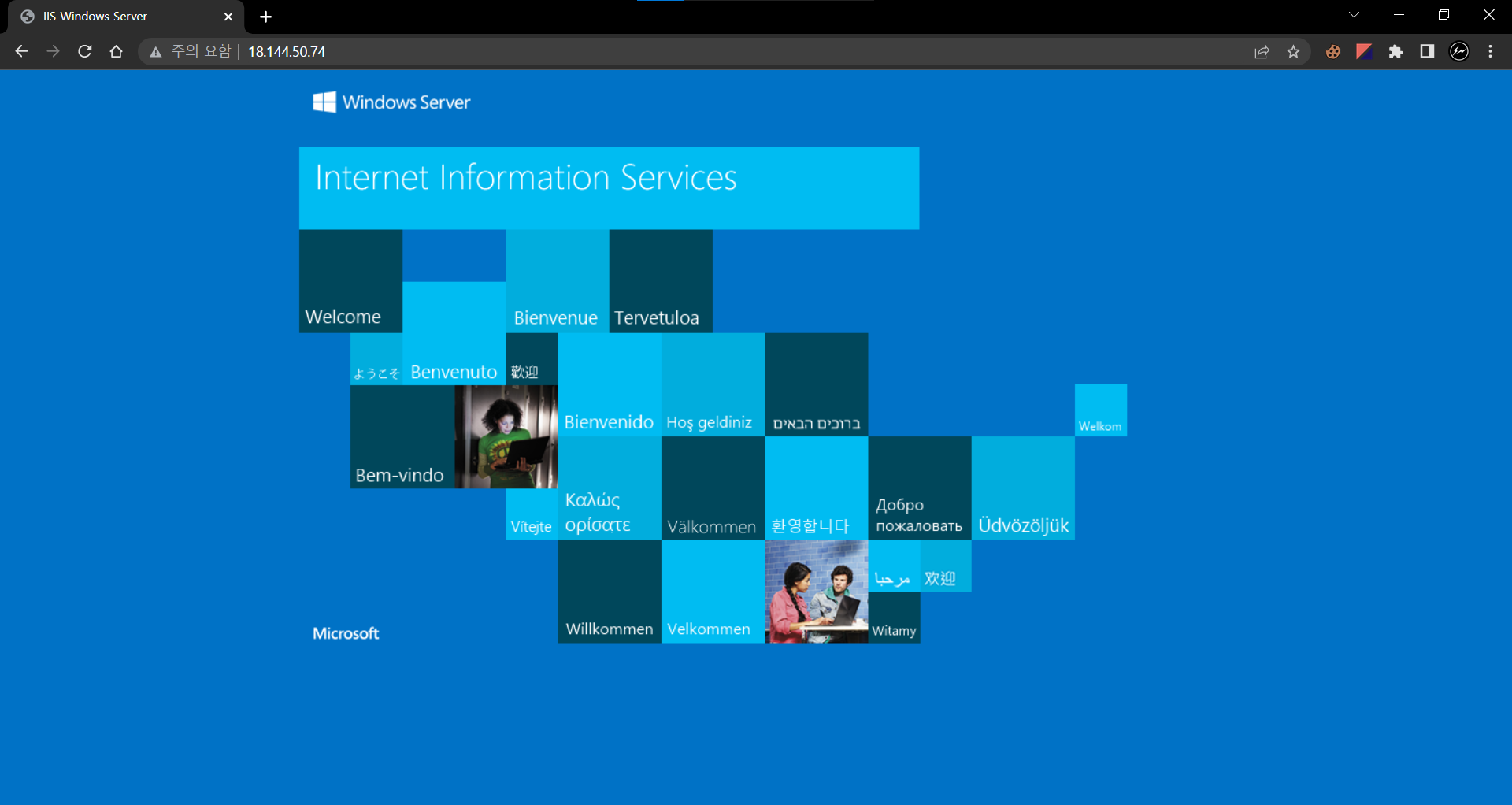Screen dimensions: 1512x805
Task: Close the IIS Windows Server tab
Action: [x=228, y=17]
